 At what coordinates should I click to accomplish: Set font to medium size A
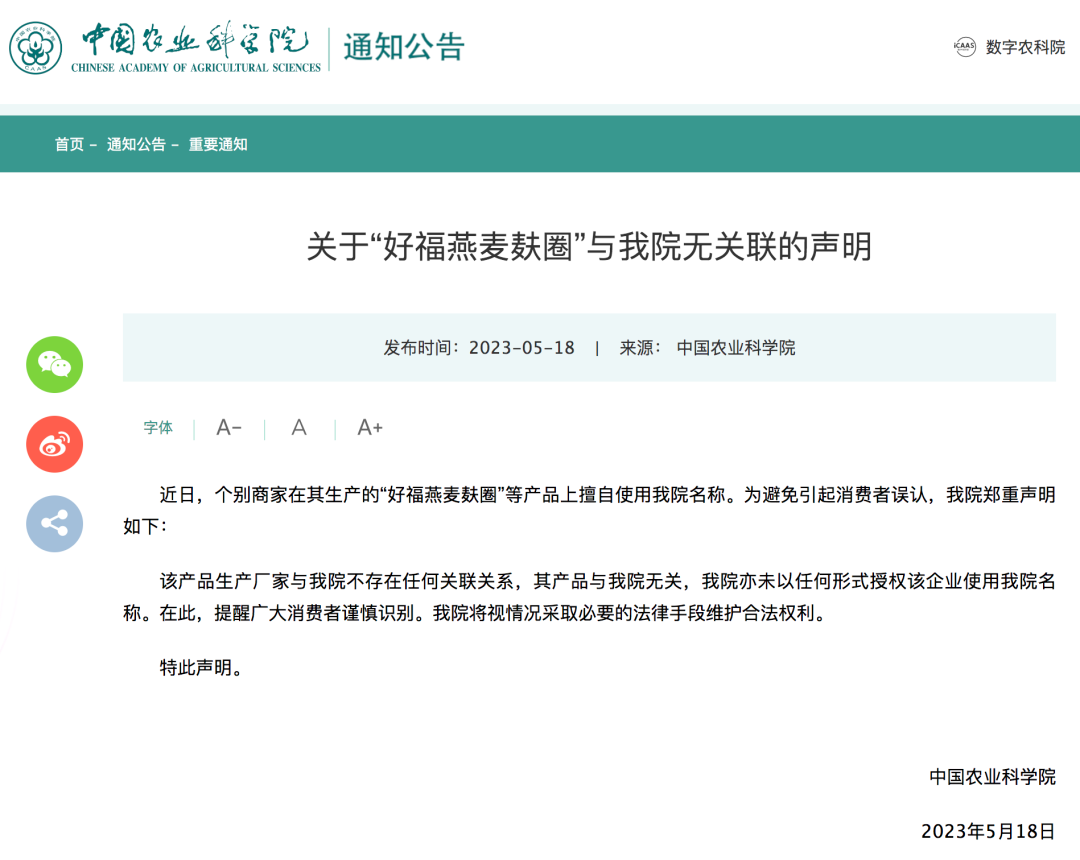pos(298,428)
